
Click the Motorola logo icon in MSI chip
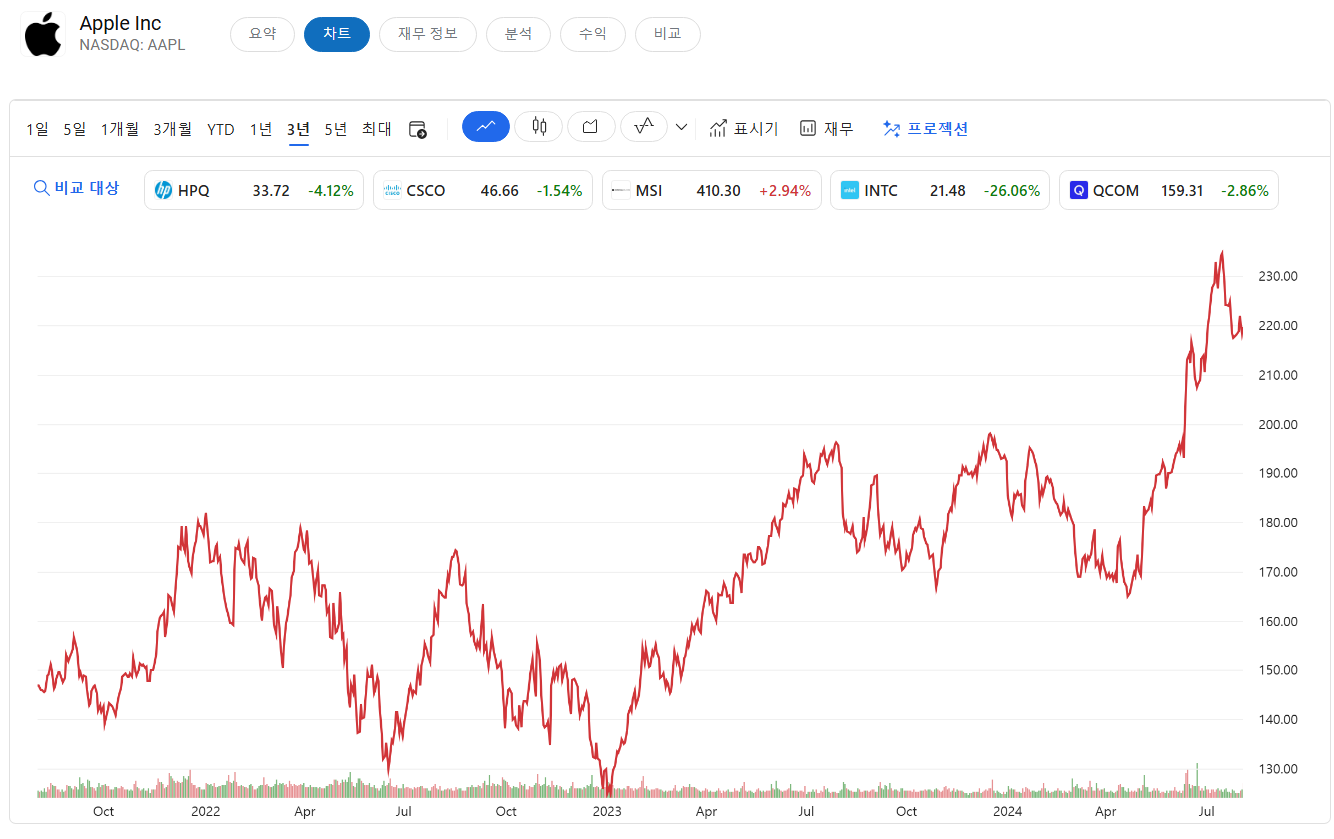coord(621,190)
